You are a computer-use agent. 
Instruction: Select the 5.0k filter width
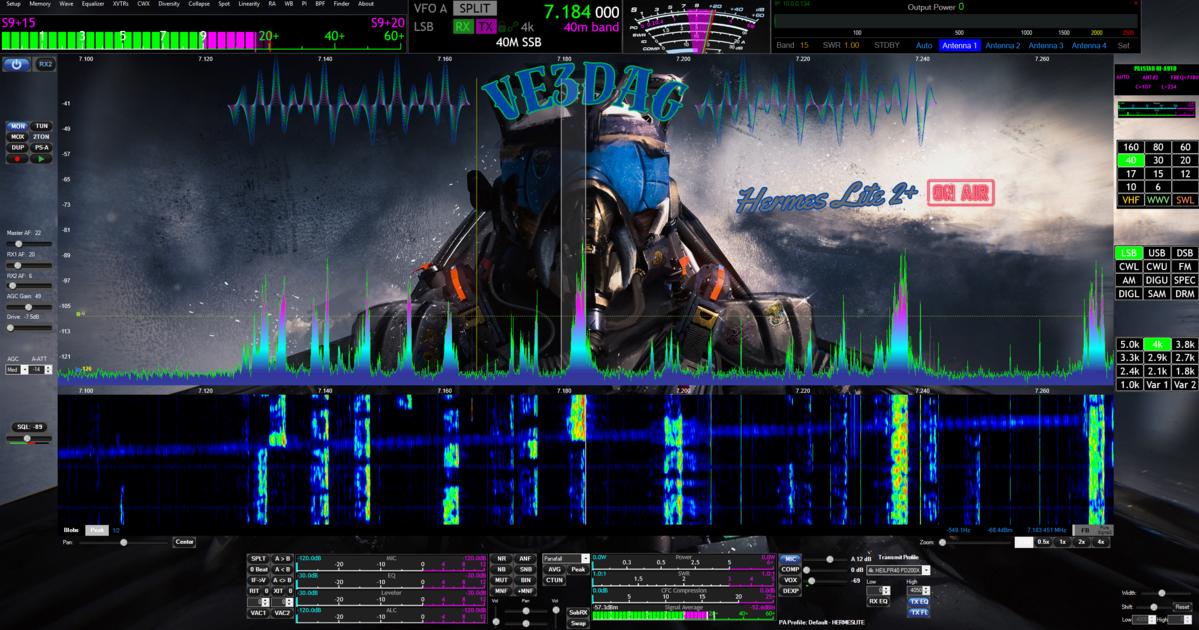pyautogui.click(x=1130, y=344)
